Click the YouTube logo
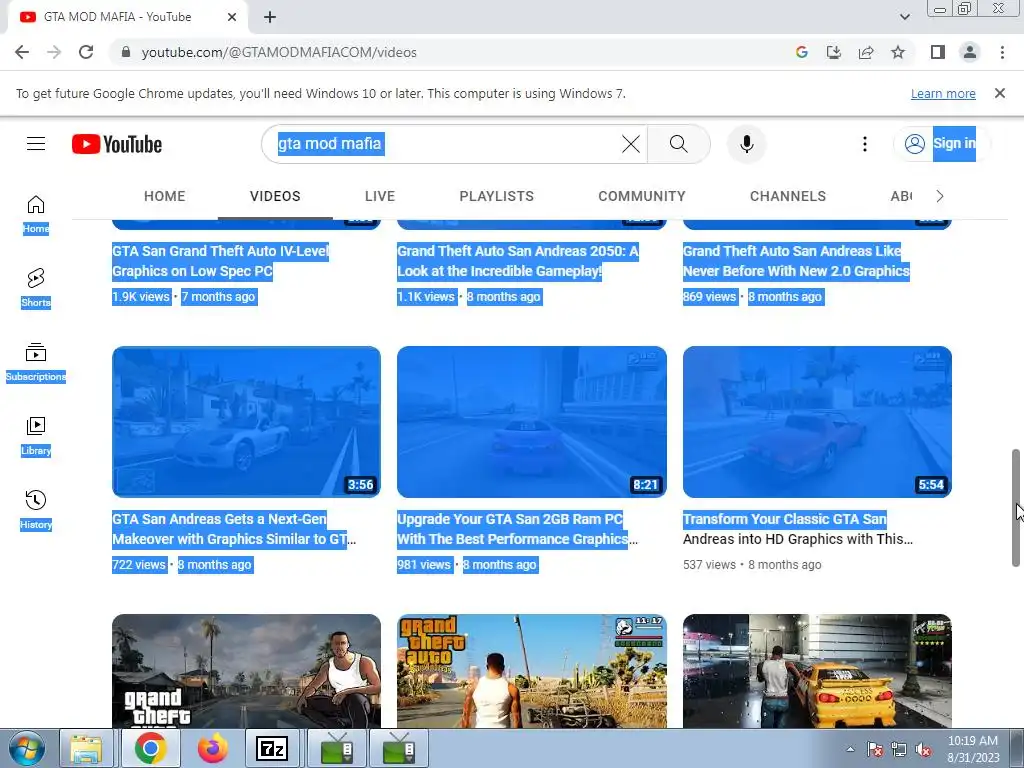Image resolution: width=1024 pixels, height=768 pixels. click(x=117, y=144)
